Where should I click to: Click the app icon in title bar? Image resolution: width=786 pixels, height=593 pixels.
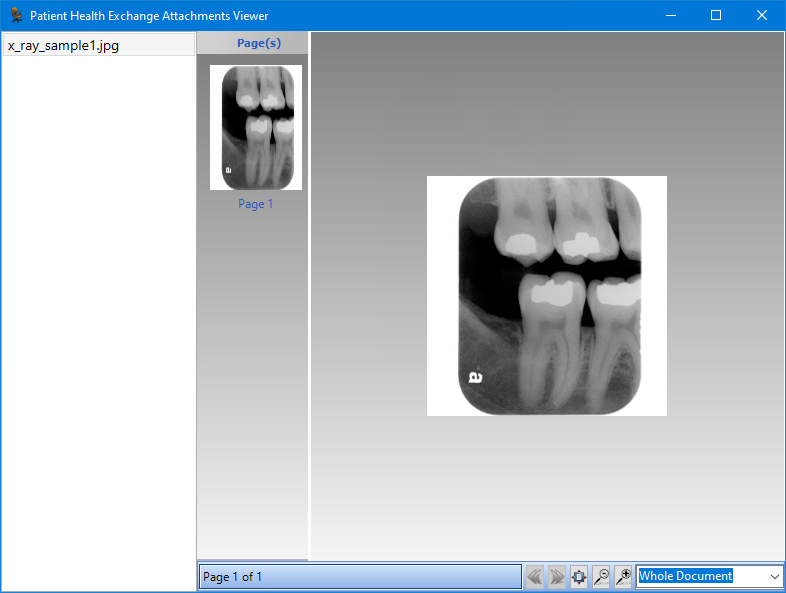click(16, 16)
